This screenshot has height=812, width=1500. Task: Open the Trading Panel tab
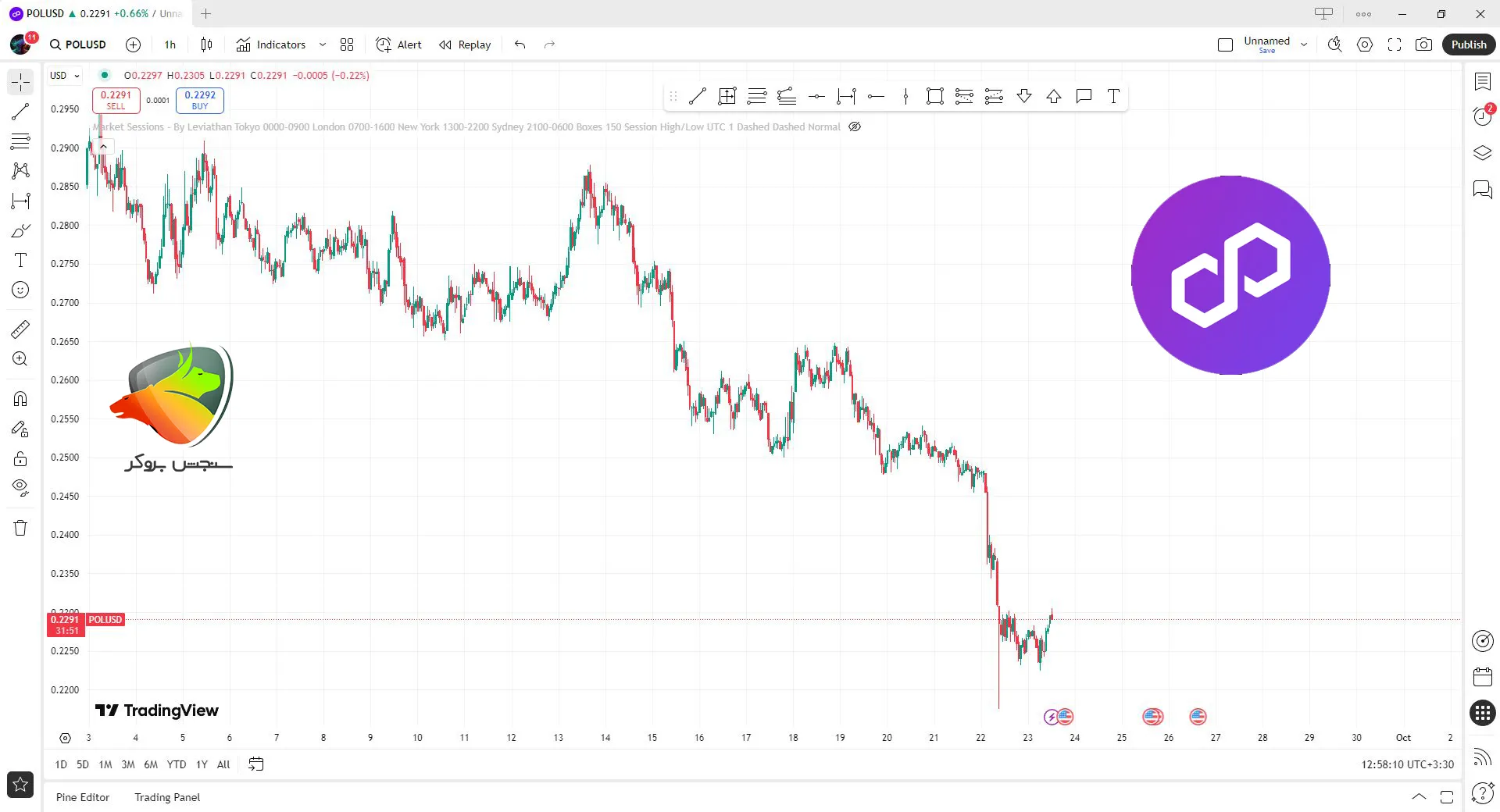point(167,797)
